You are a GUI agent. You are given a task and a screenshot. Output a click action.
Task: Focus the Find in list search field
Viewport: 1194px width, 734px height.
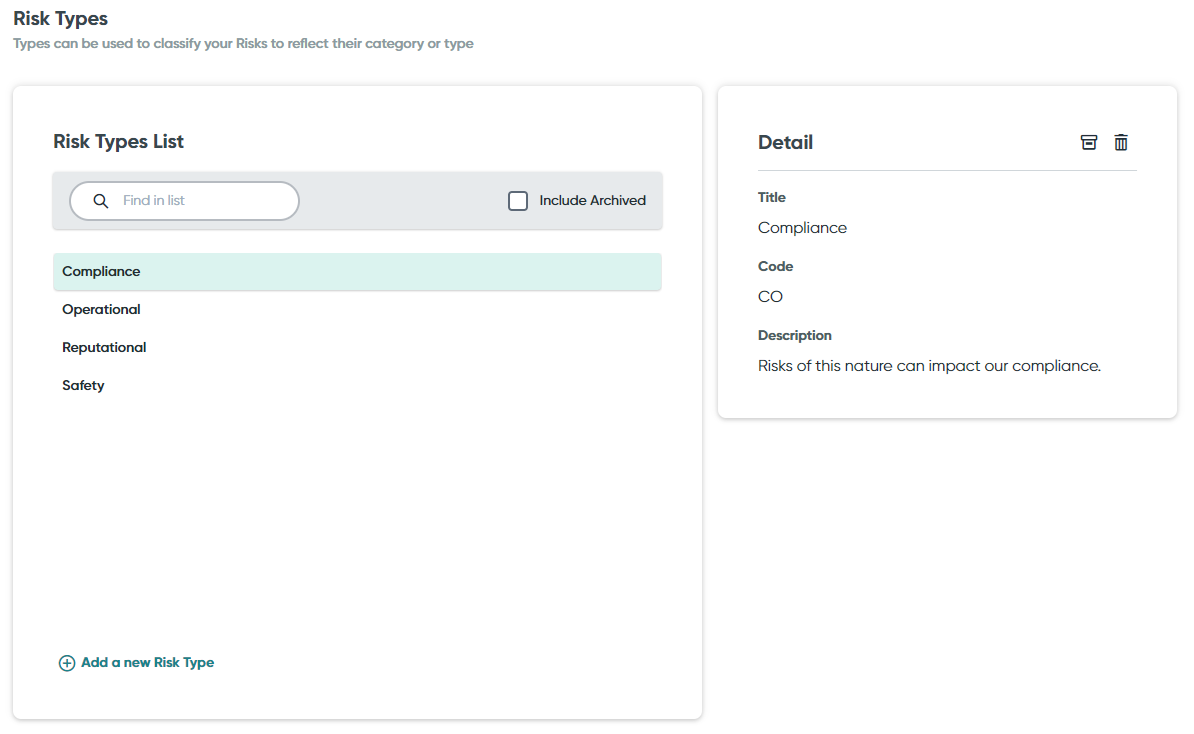[184, 201]
